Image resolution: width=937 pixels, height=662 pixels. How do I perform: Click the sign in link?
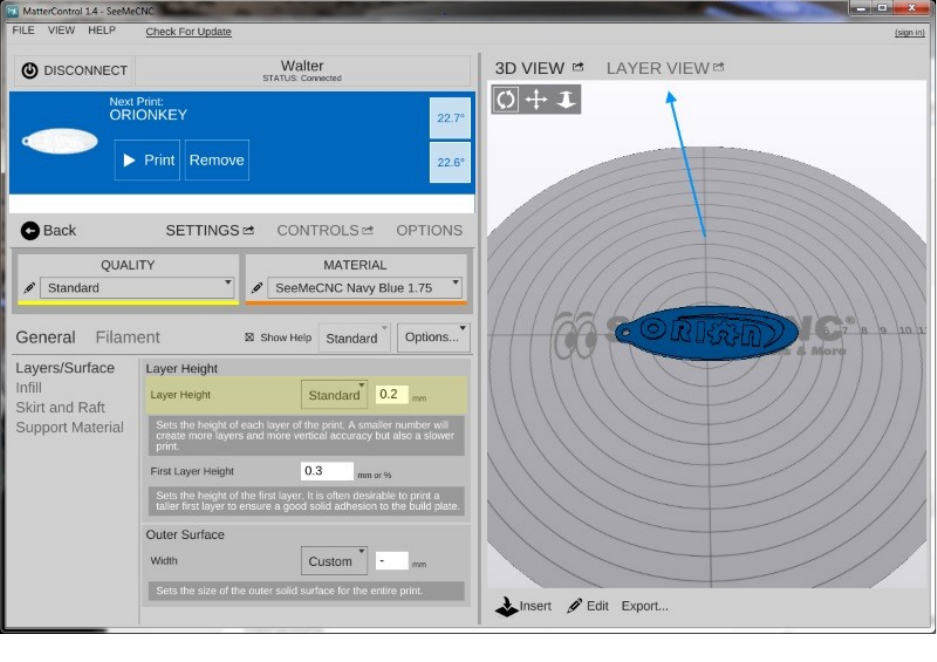click(x=909, y=32)
